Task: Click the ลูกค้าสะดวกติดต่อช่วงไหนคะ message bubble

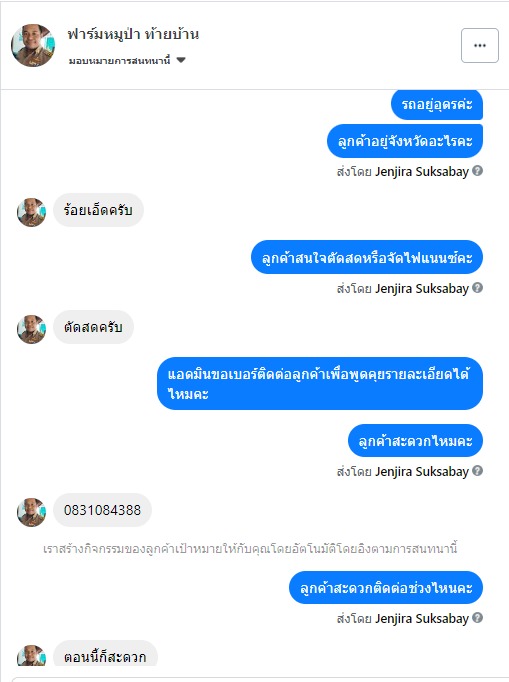Action: [386, 588]
